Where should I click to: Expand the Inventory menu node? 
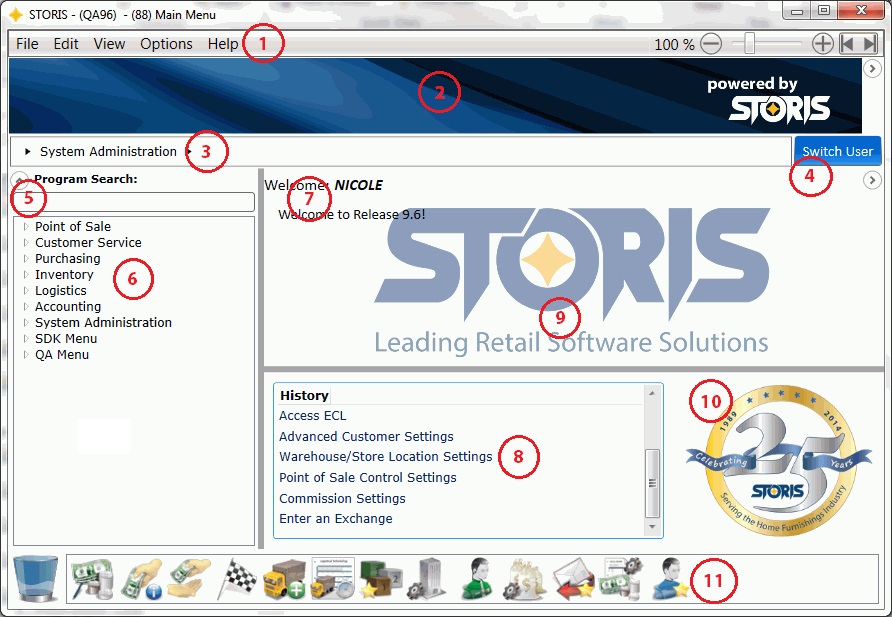[x=27, y=275]
